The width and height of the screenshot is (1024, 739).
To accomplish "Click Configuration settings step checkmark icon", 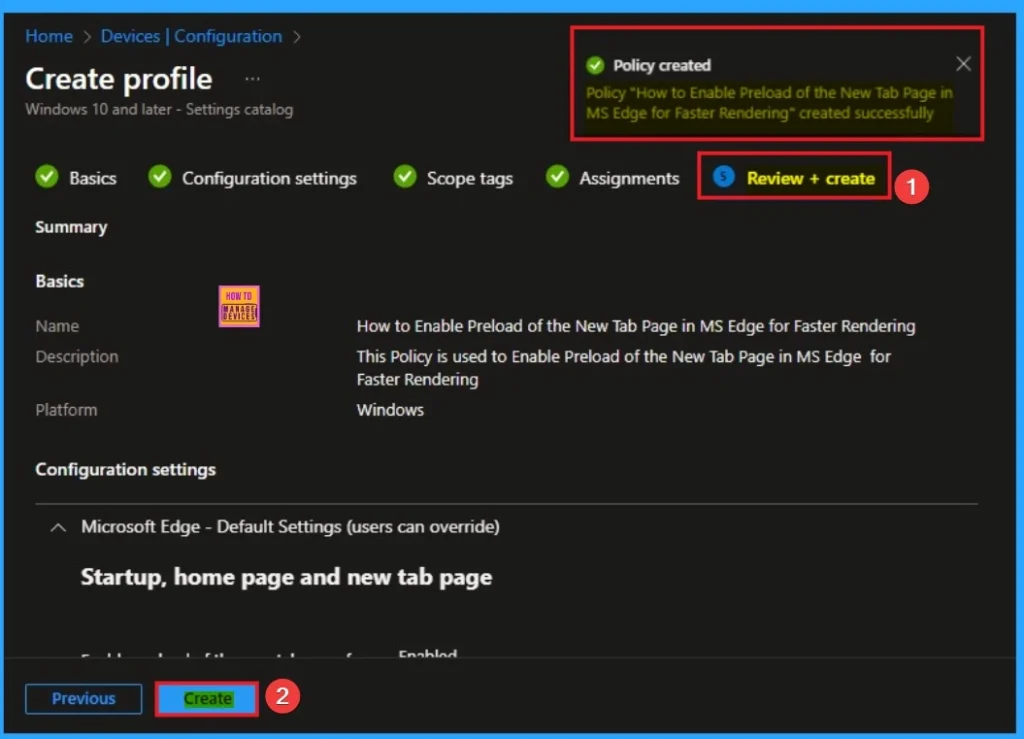I will tap(159, 177).
